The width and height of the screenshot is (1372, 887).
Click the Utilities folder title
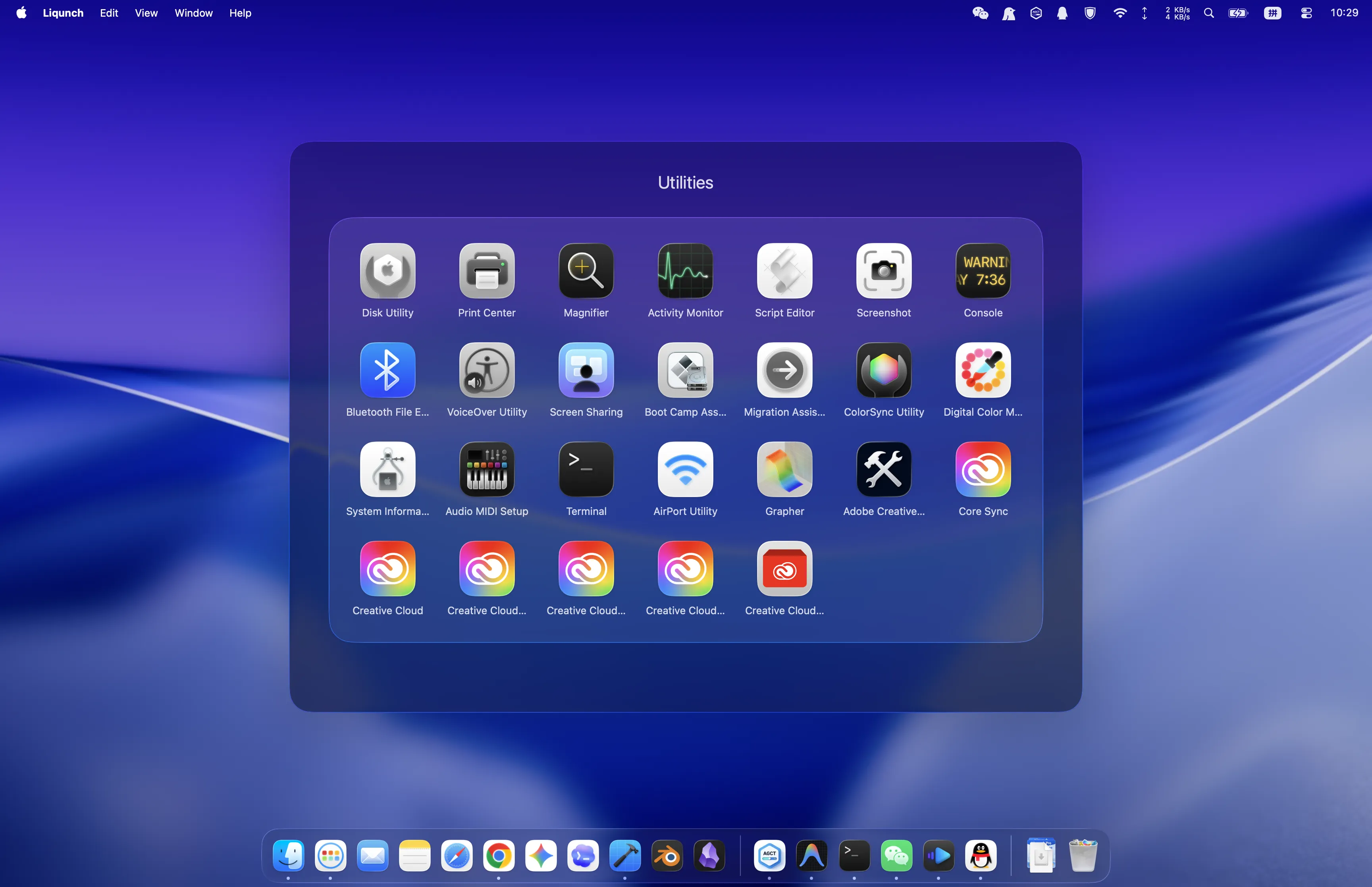(685, 183)
